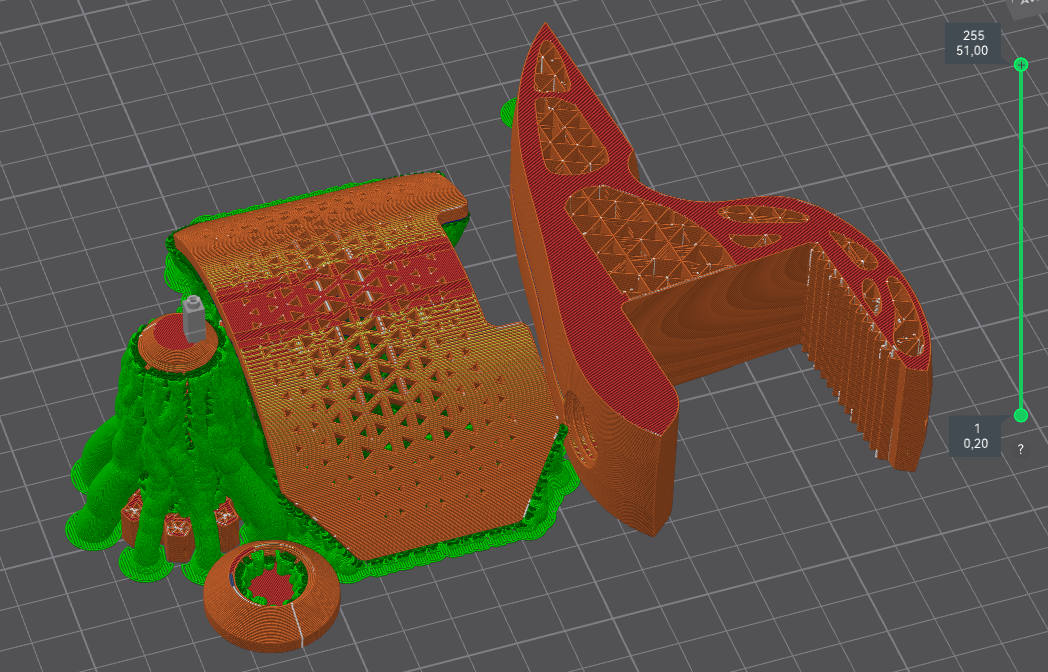Viewport: 1048px width, 672px height.
Task: Click the middle of the green layer slider track
Action: (x=1020, y=240)
